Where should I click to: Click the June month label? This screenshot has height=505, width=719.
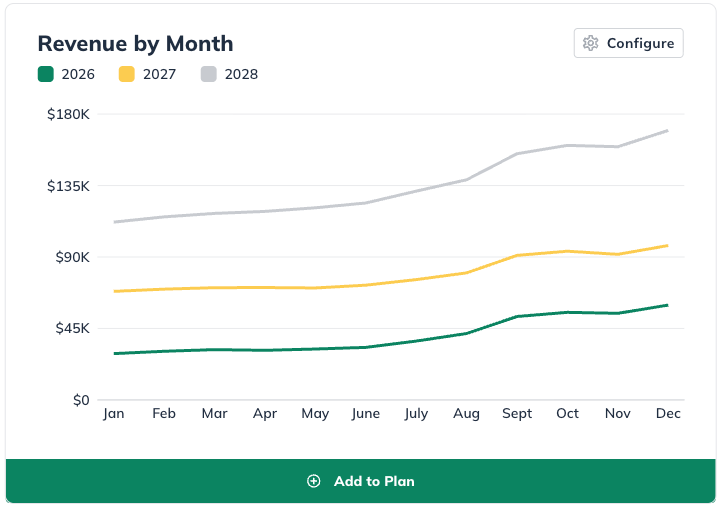[x=365, y=414]
